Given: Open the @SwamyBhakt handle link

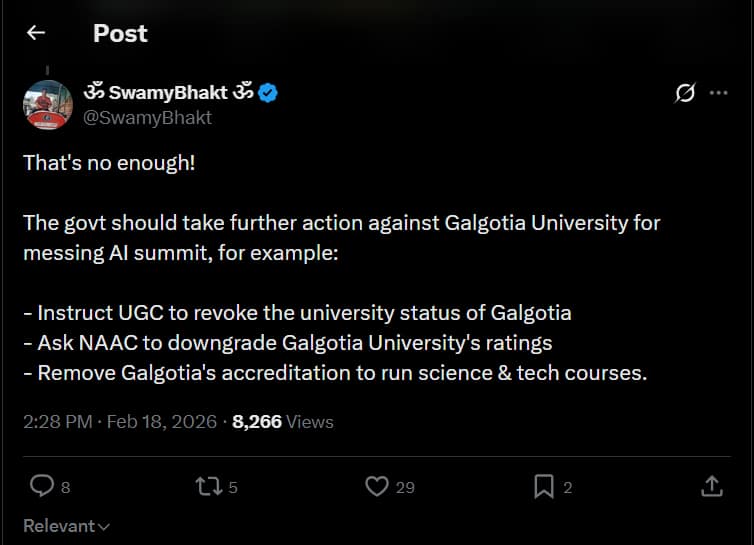Looking at the screenshot, I should (147, 117).
